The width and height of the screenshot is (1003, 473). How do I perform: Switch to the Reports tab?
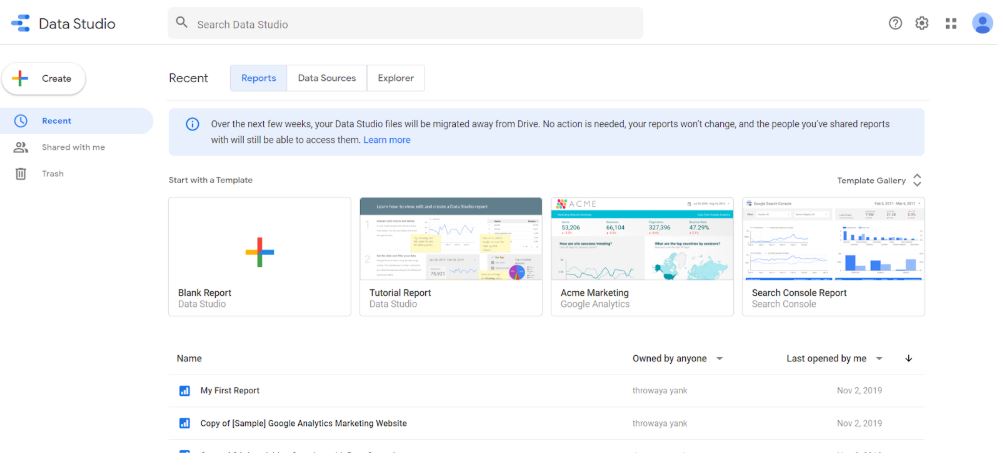click(x=258, y=78)
